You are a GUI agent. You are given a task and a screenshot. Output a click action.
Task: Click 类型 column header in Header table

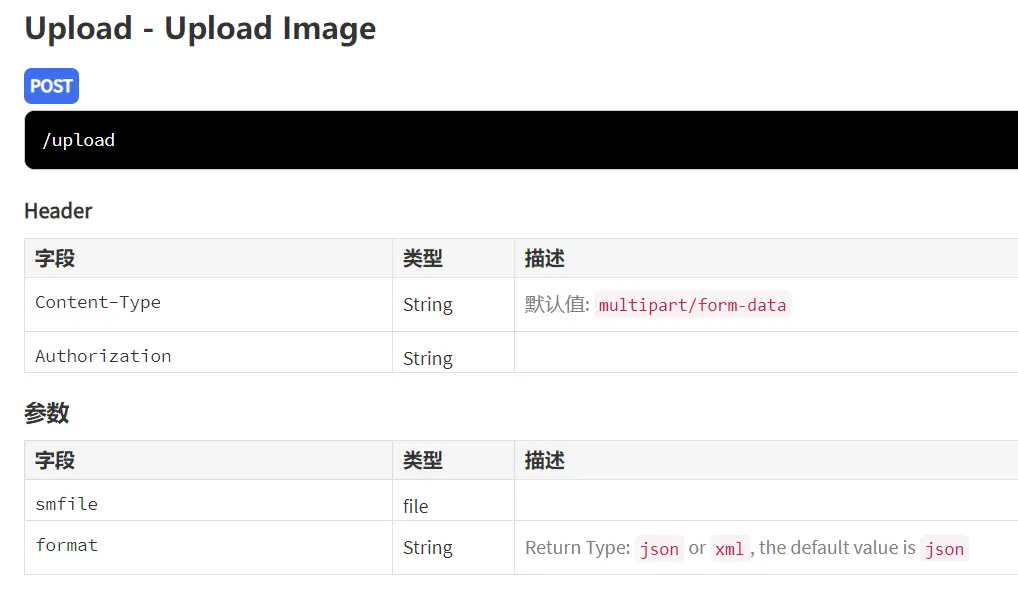[x=423, y=259]
